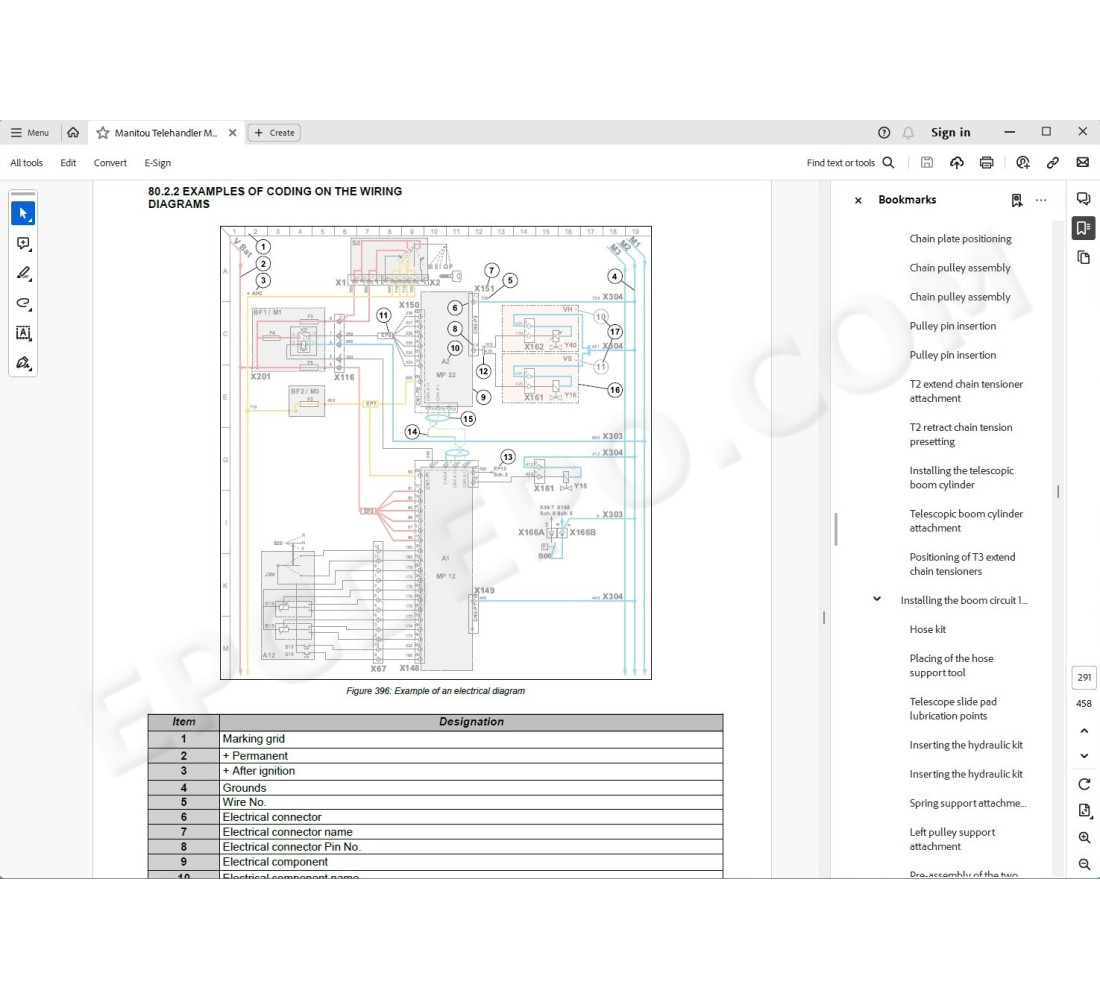Go to next page arrow
The image size is (1100, 1000).
pos(1084,756)
